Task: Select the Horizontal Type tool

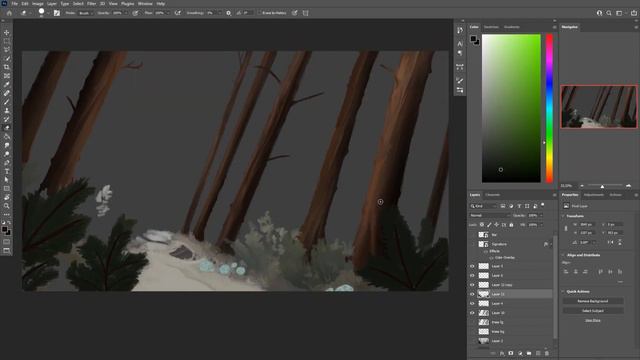Action: pyautogui.click(x=7, y=171)
